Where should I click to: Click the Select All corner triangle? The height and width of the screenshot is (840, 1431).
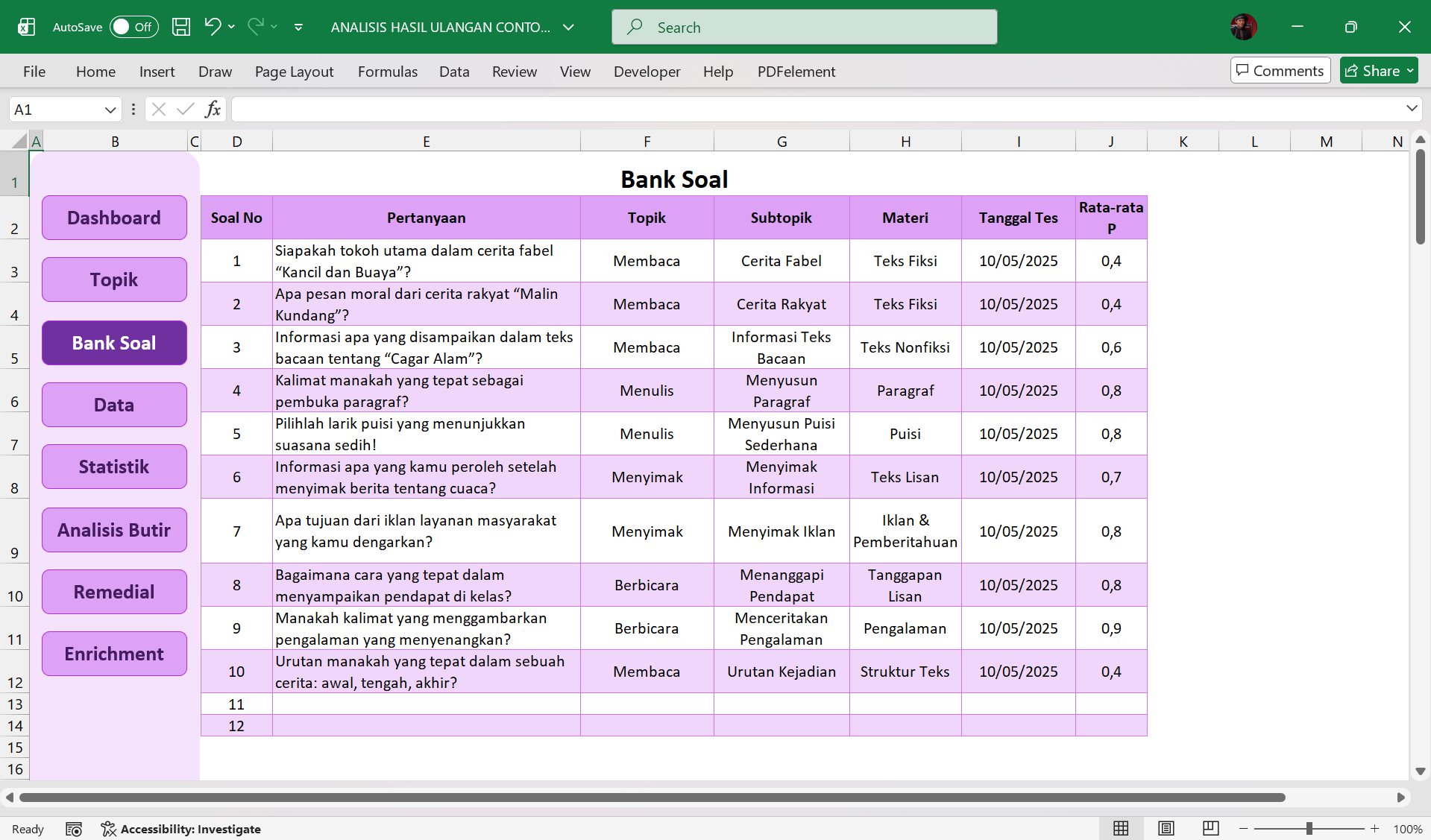[18, 141]
